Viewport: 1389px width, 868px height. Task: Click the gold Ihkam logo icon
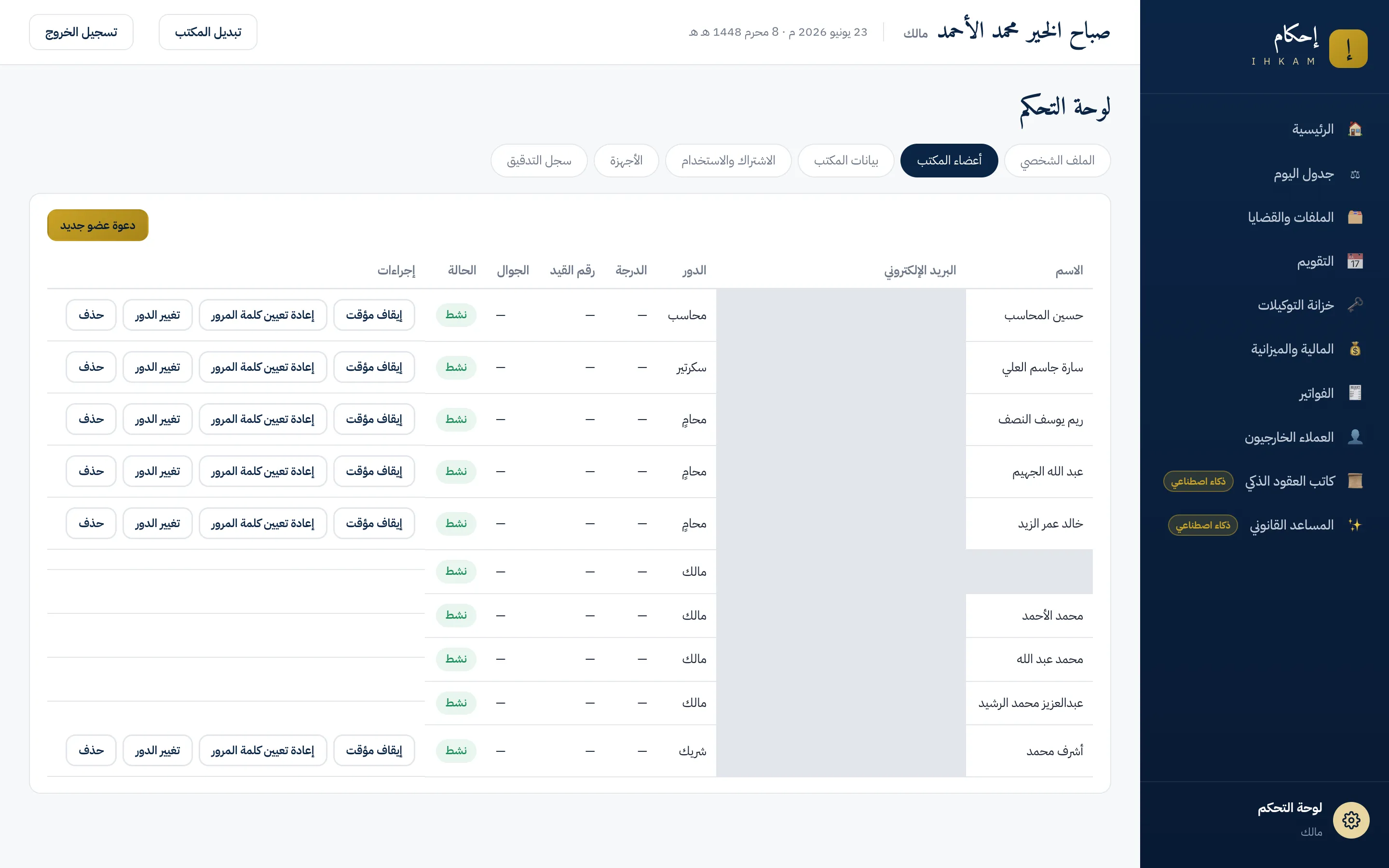(1348, 49)
